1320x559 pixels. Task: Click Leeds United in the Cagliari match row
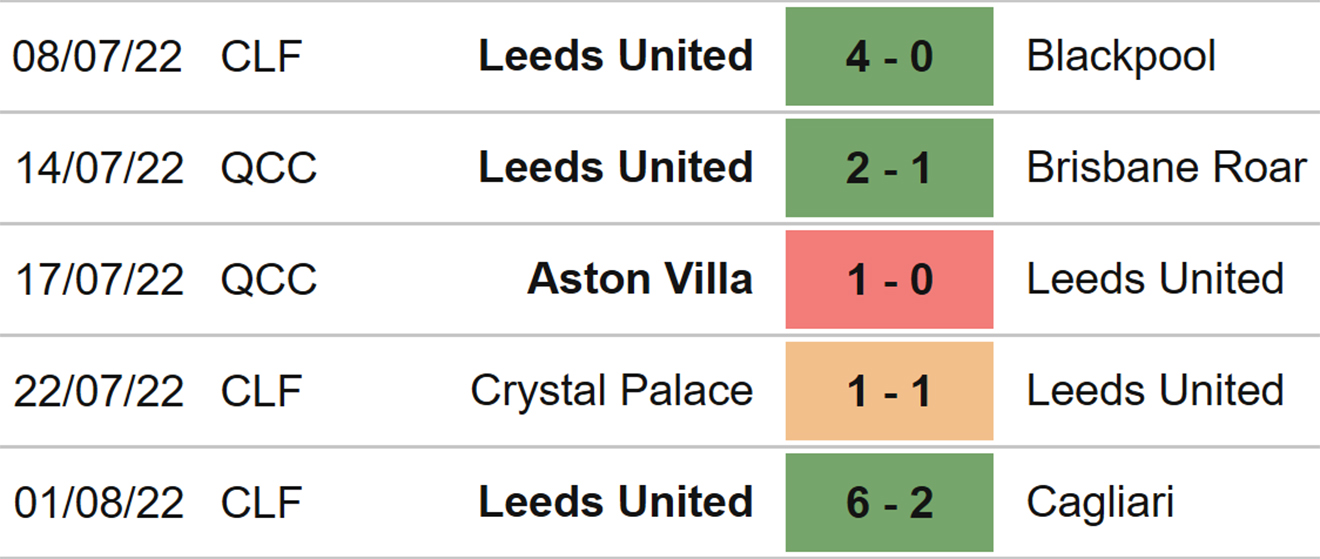tap(615, 502)
